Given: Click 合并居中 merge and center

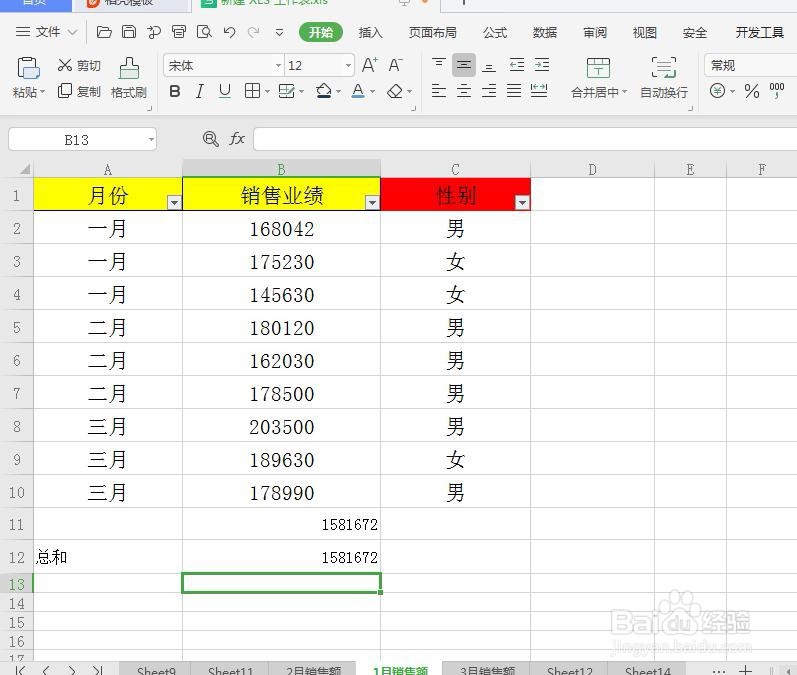Looking at the screenshot, I should [x=598, y=78].
